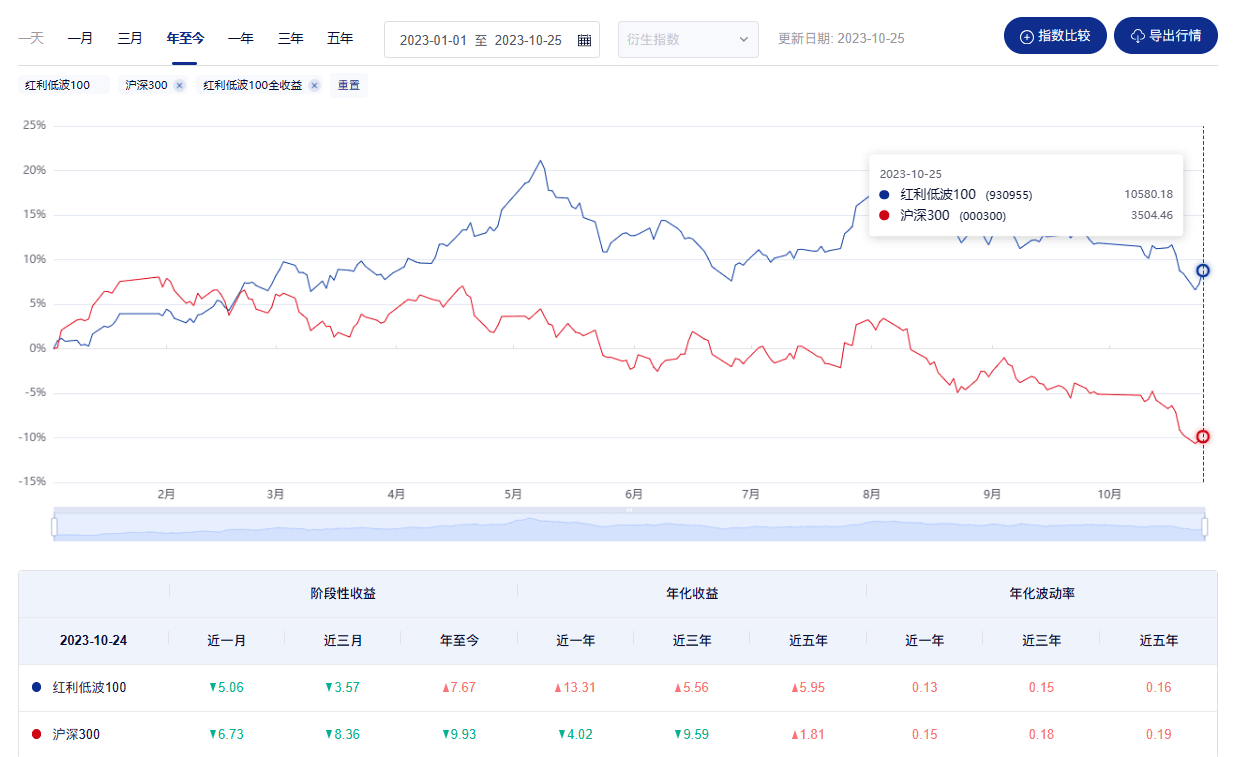Click the date range input field
The height and width of the screenshot is (757, 1240).
(x=480, y=40)
